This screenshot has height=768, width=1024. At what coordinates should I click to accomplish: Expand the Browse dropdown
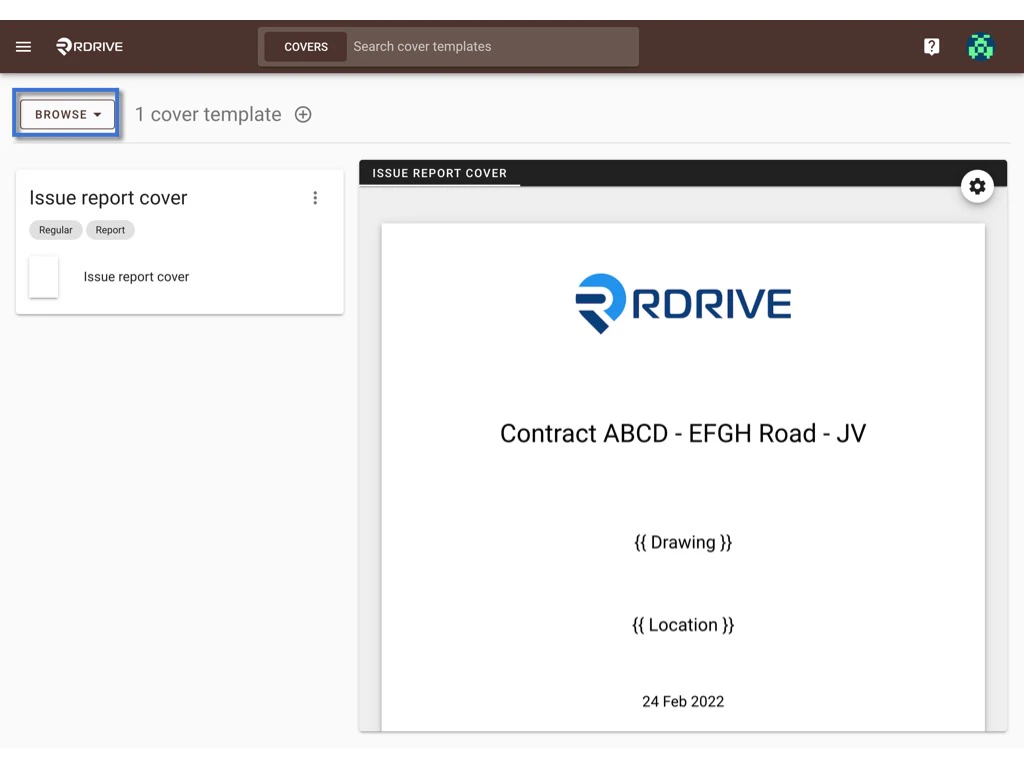[x=67, y=114]
